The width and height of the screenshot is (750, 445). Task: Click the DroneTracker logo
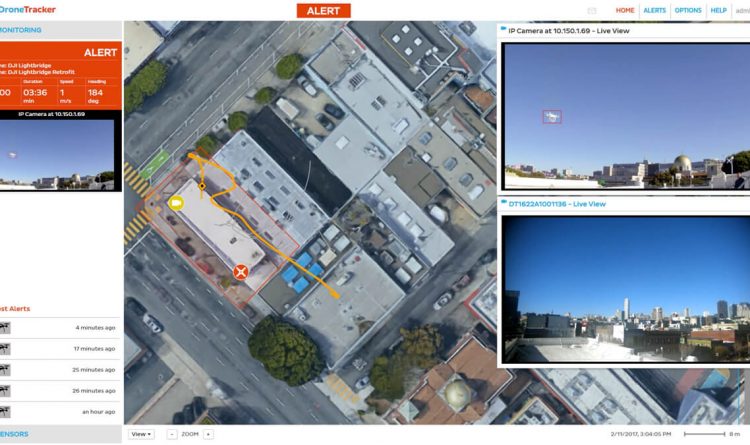tap(27, 9)
